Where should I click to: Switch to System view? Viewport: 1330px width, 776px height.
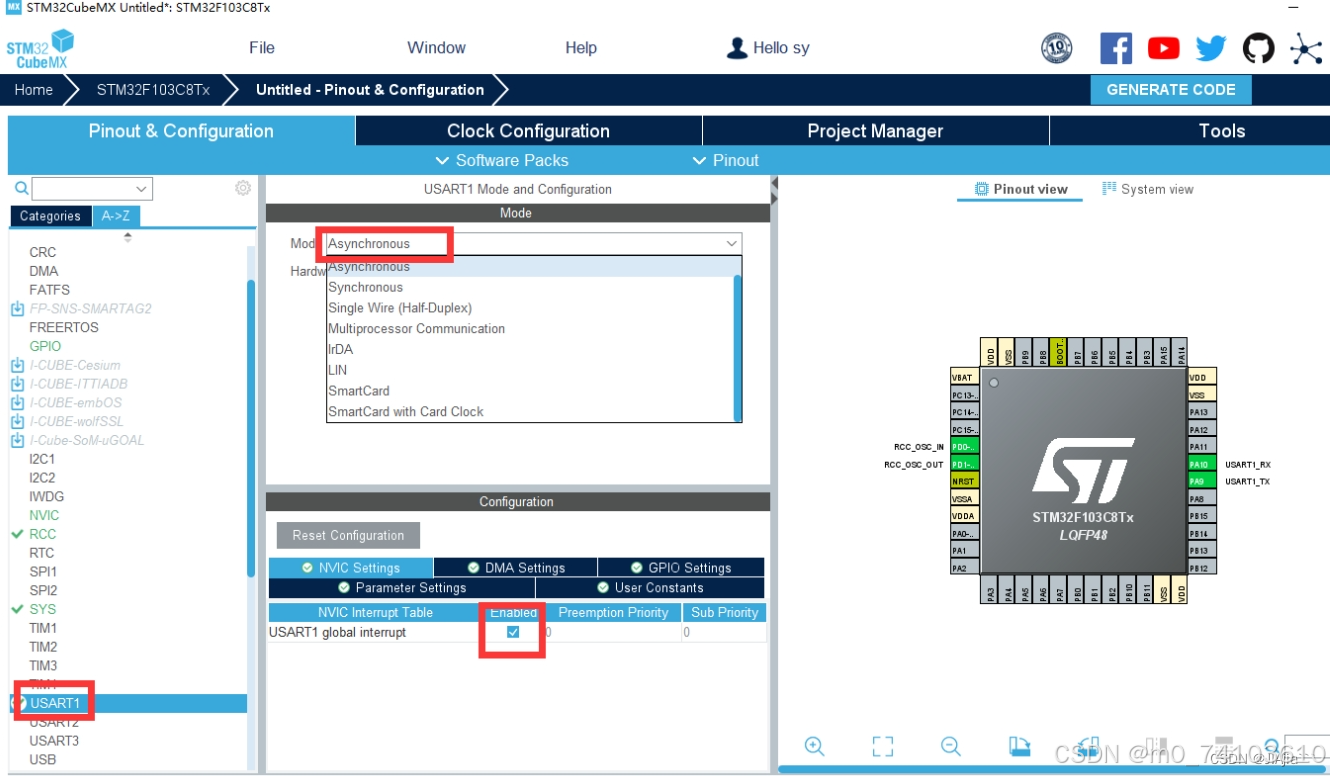coord(1148,189)
